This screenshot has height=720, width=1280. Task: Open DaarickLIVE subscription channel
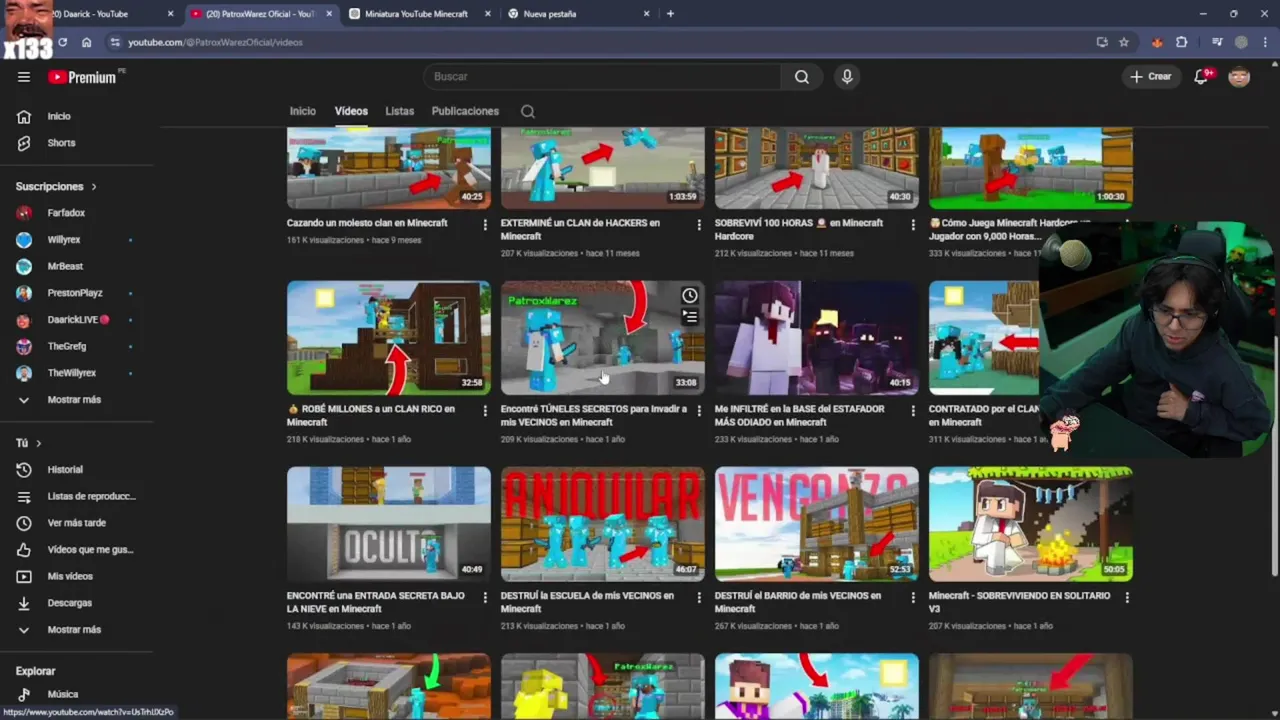coord(77,320)
